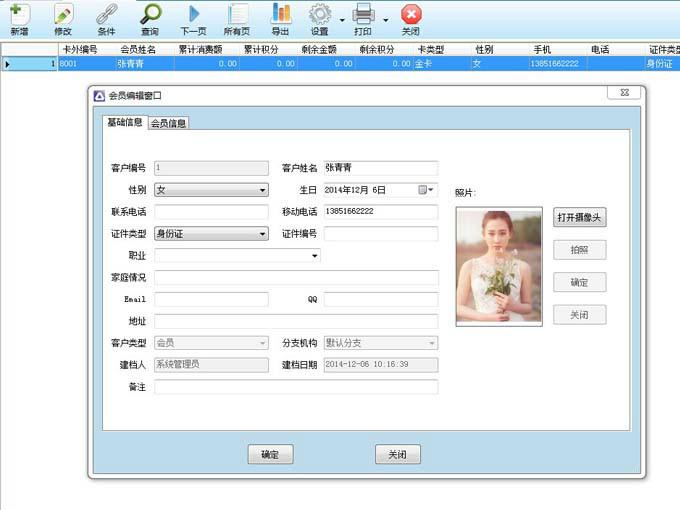Click the 打开摄像头 button
The height and width of the screenshot is (510, 680).
(x=579, y=217)
